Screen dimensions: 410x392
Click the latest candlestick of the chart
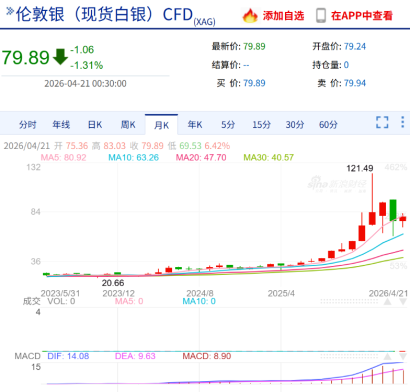tap(403, 219)
